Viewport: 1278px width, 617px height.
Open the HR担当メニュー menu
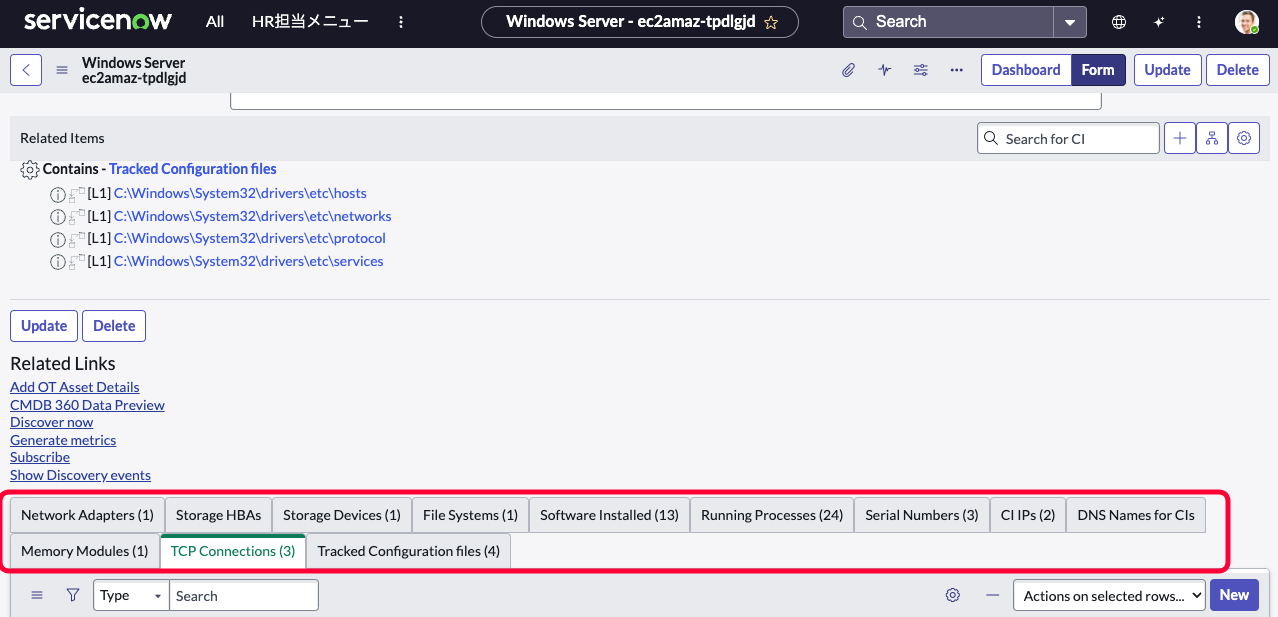click(310, 22)
